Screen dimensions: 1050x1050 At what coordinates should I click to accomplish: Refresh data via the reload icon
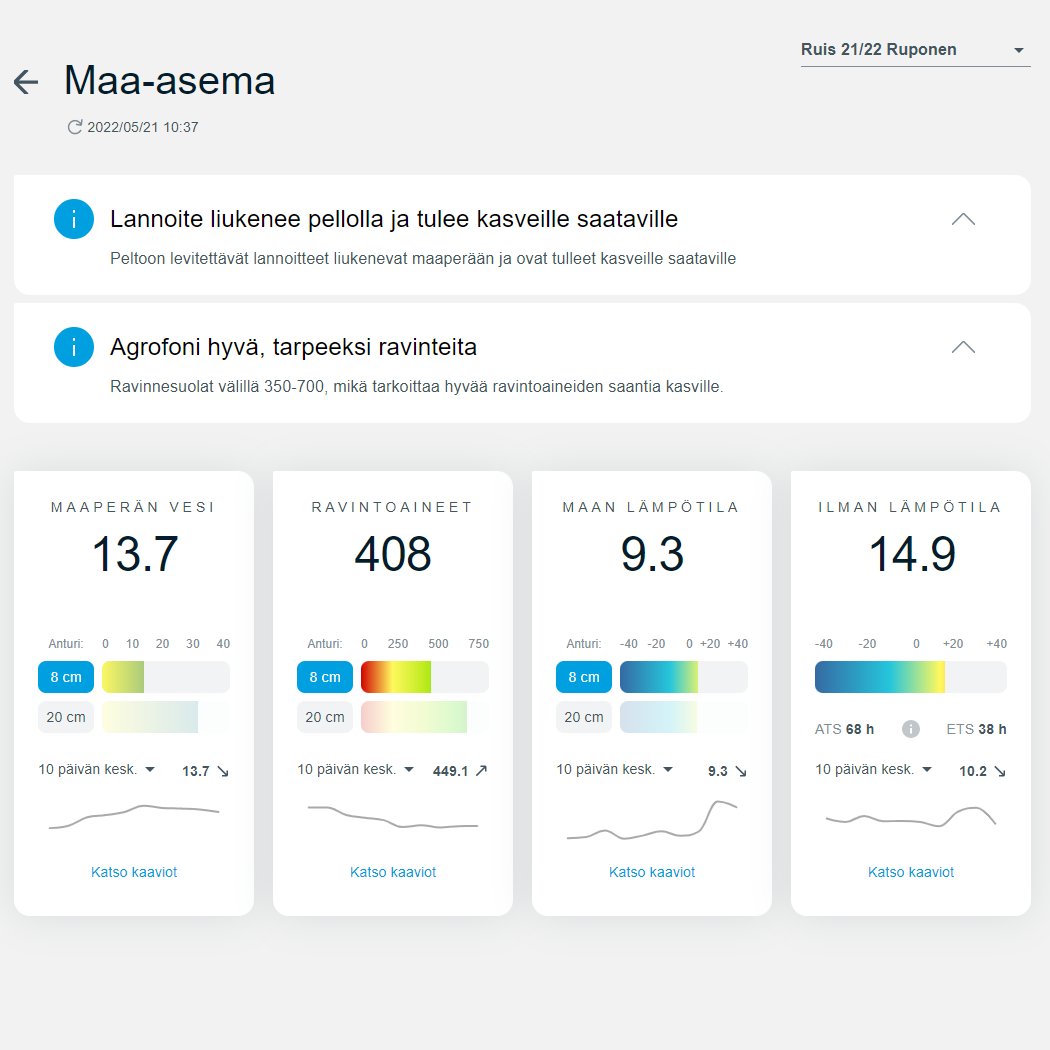pos(74,127)
